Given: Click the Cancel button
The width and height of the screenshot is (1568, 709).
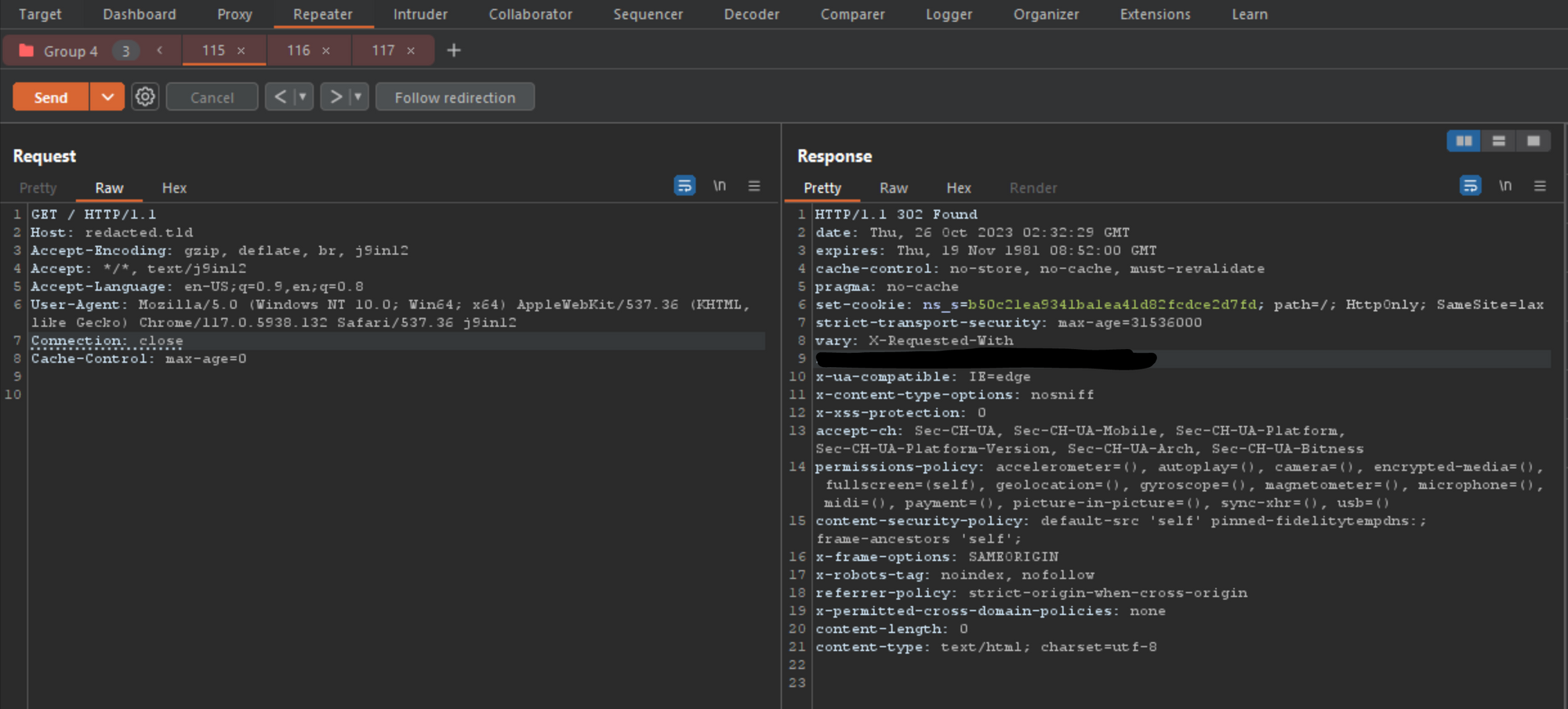Looking at the screenshot, I should tap(212, 97).
